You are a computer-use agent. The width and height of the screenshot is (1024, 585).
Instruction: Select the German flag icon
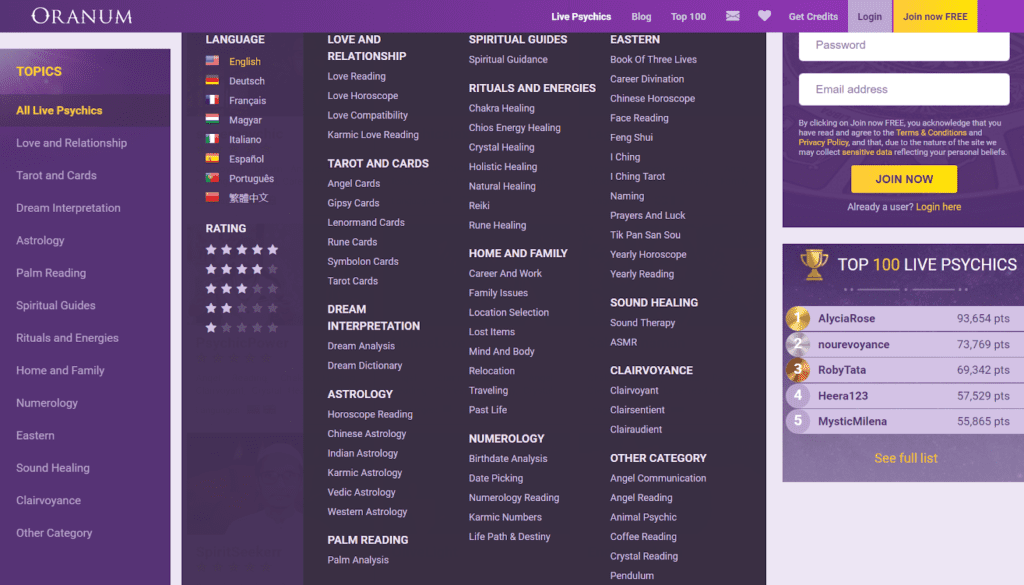click(212, 81)
